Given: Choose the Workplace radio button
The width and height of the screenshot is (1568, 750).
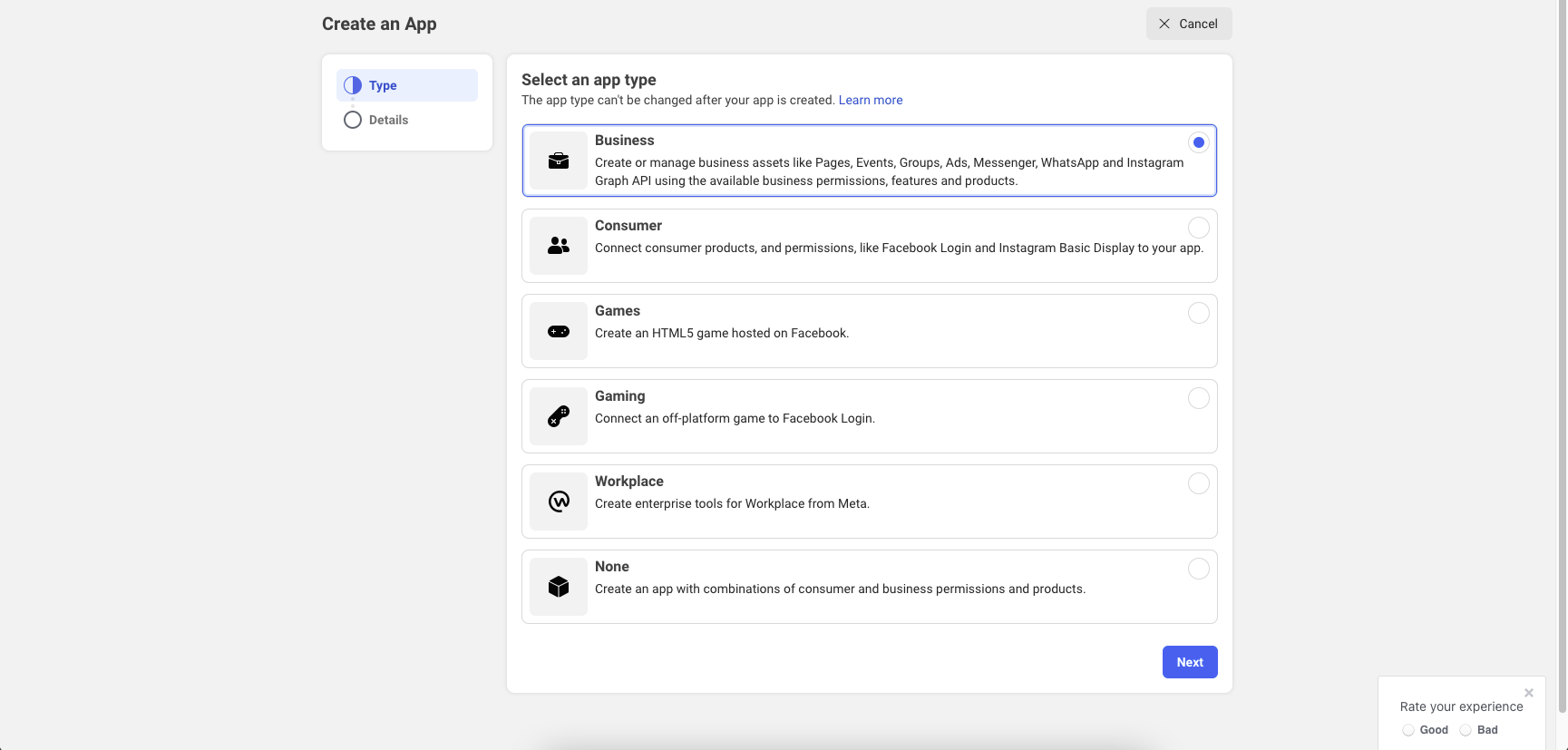Looking at the screenshot, I should point(1198,483).
